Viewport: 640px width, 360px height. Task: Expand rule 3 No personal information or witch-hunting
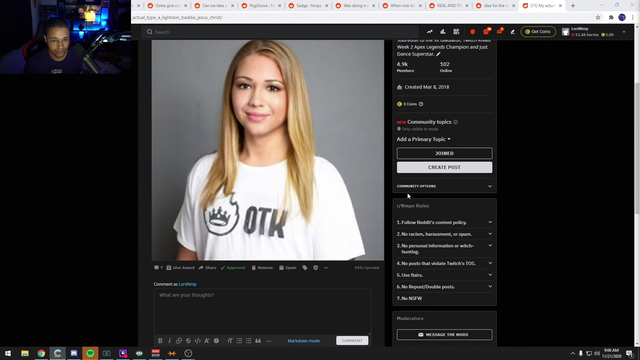coord(444,249)
